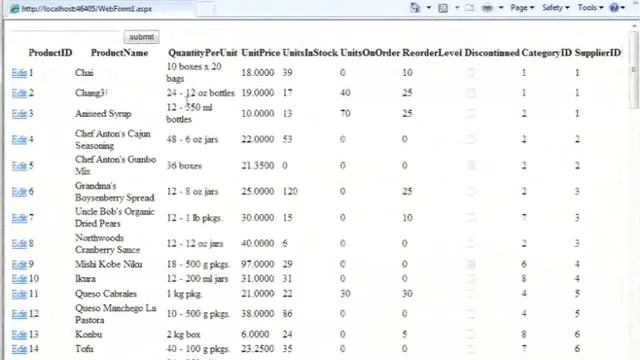Click Edit link for product 8
The image size is (640, 360).
[x=19, y=244]
